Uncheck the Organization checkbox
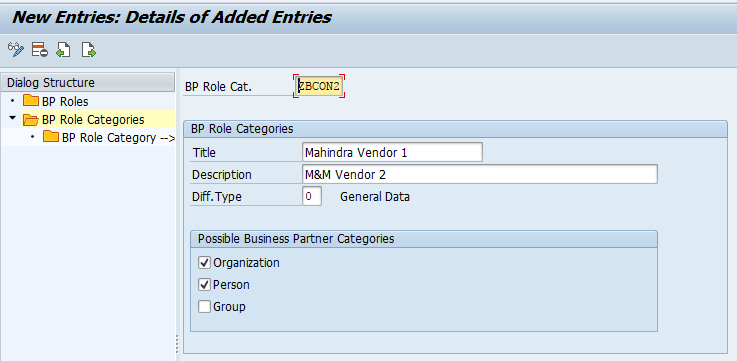The image size is (737, 361). 204,263
